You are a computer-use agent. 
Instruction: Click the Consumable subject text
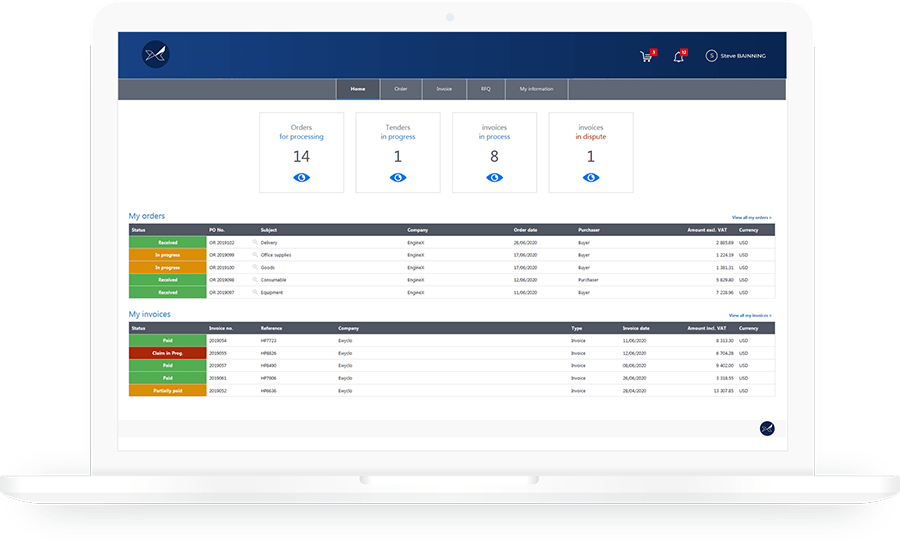(273, 280)
